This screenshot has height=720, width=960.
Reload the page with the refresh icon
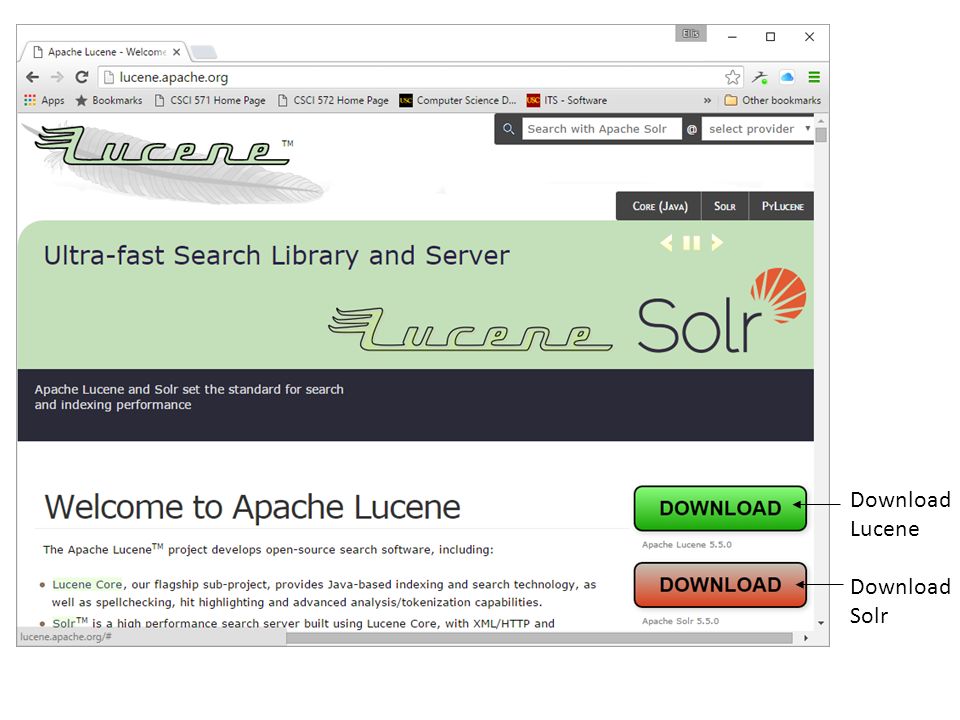coord(81,77)
